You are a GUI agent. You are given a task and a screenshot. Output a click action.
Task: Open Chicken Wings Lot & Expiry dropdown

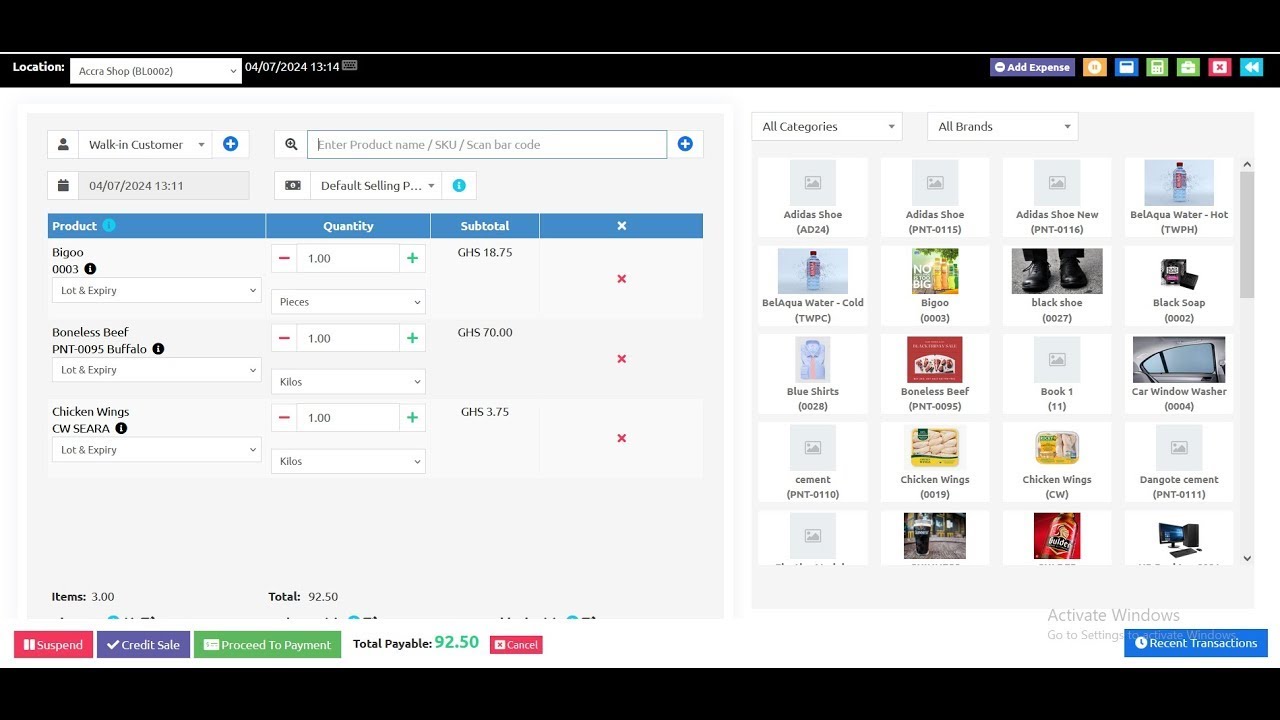click(156, 450)
